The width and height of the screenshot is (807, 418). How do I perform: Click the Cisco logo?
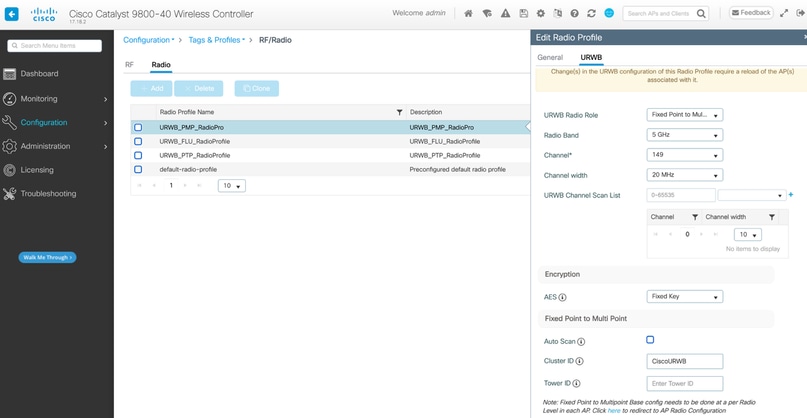click(44, 14)
